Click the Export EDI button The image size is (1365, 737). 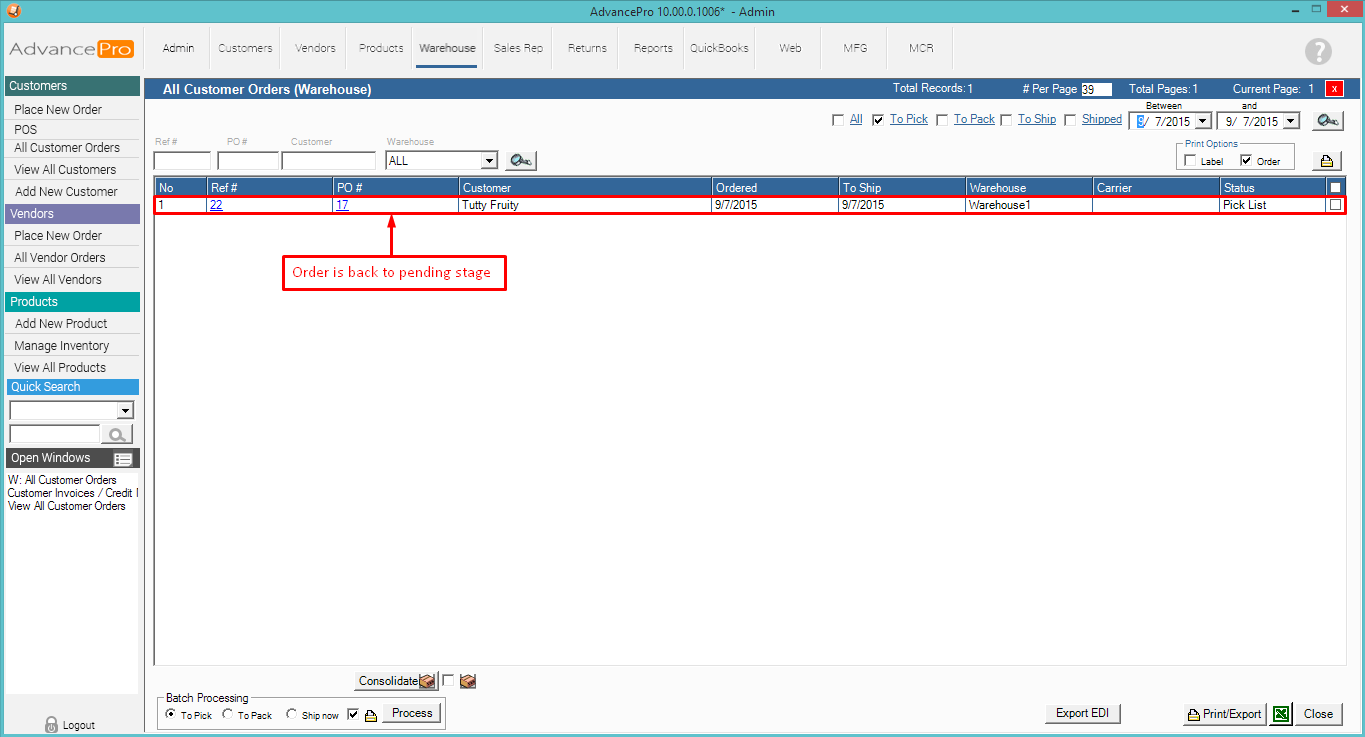[x=1084, y=713]
